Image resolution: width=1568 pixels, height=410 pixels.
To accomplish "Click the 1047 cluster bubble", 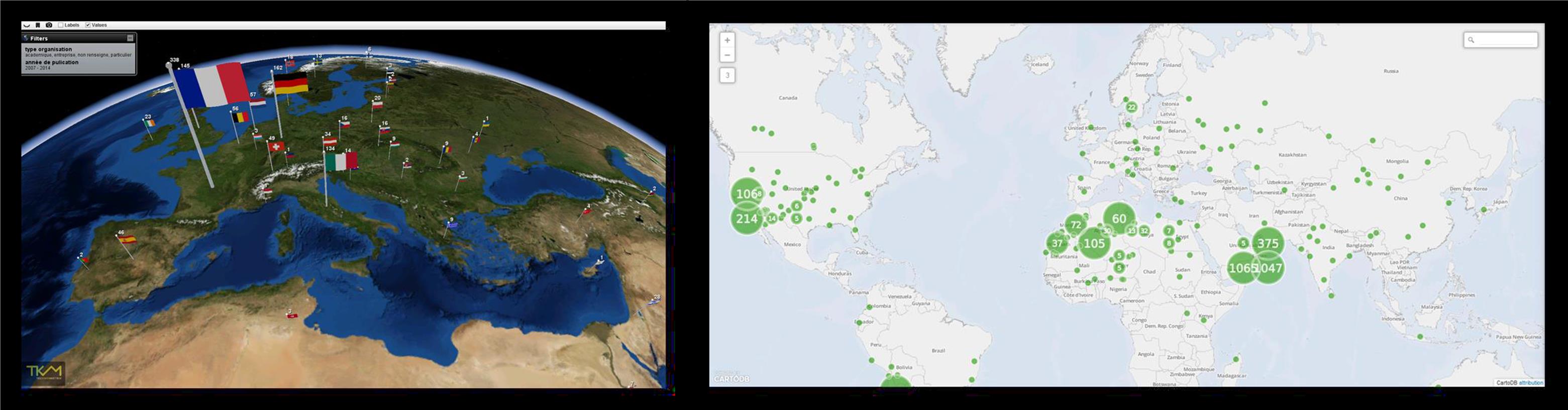I will [x=1269, y=268].
